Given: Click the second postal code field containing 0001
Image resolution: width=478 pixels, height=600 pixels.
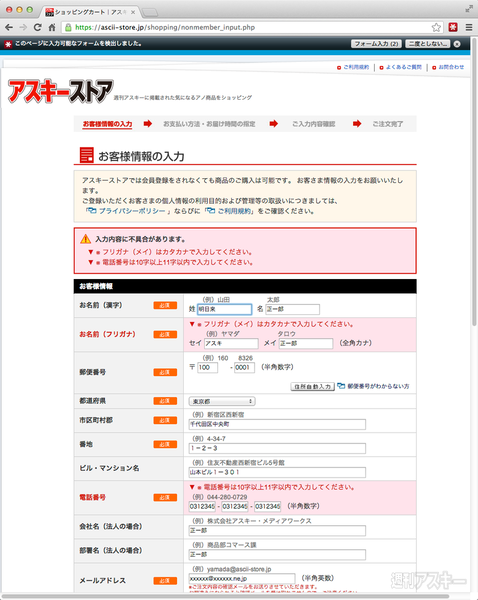Looking at the screenshot, I should point(245,367).
